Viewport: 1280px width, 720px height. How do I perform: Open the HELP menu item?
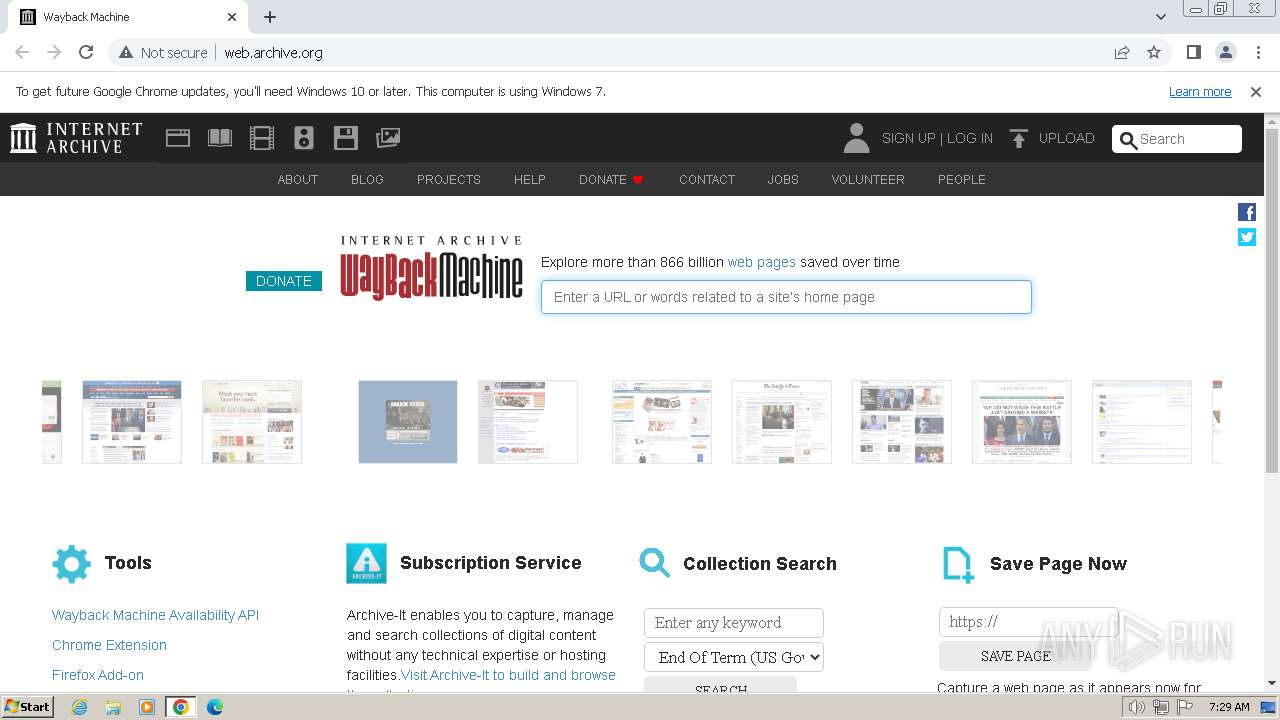530,180
